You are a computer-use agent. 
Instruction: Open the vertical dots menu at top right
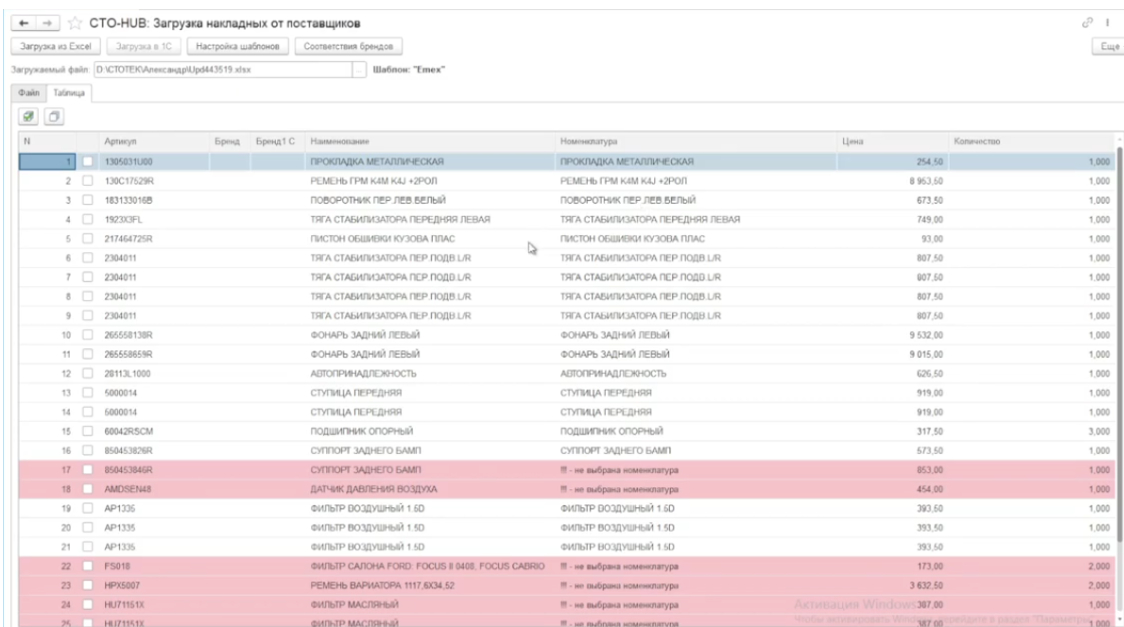pos(1108,23)
